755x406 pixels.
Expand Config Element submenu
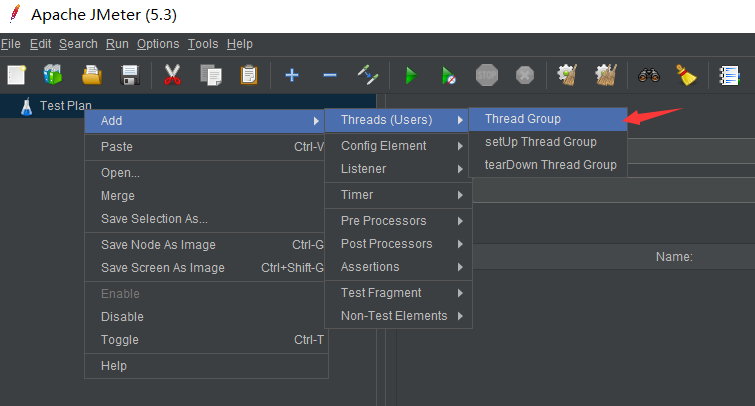click(x=397, y=146)
